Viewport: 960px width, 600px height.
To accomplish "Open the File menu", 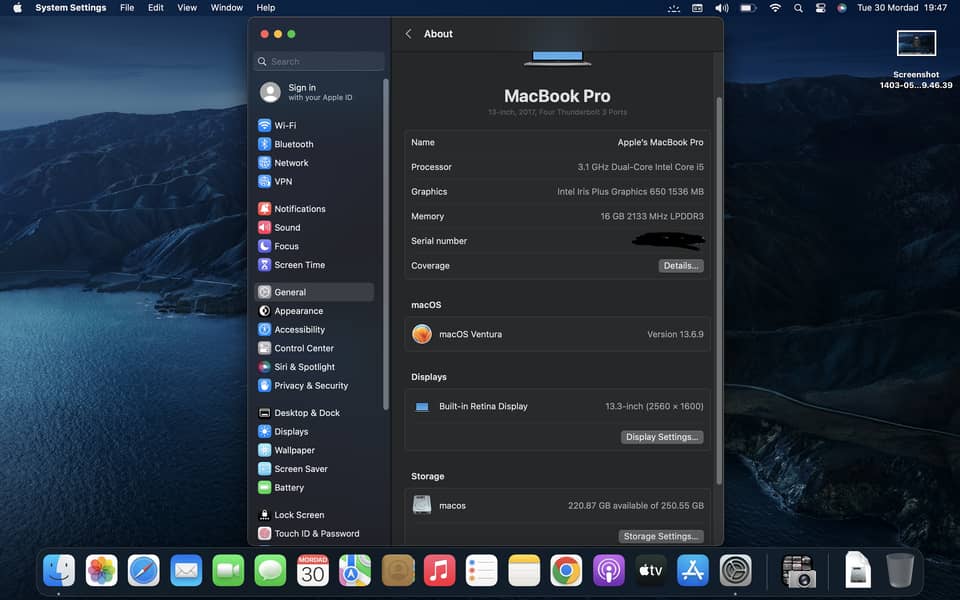I will 127,8.
